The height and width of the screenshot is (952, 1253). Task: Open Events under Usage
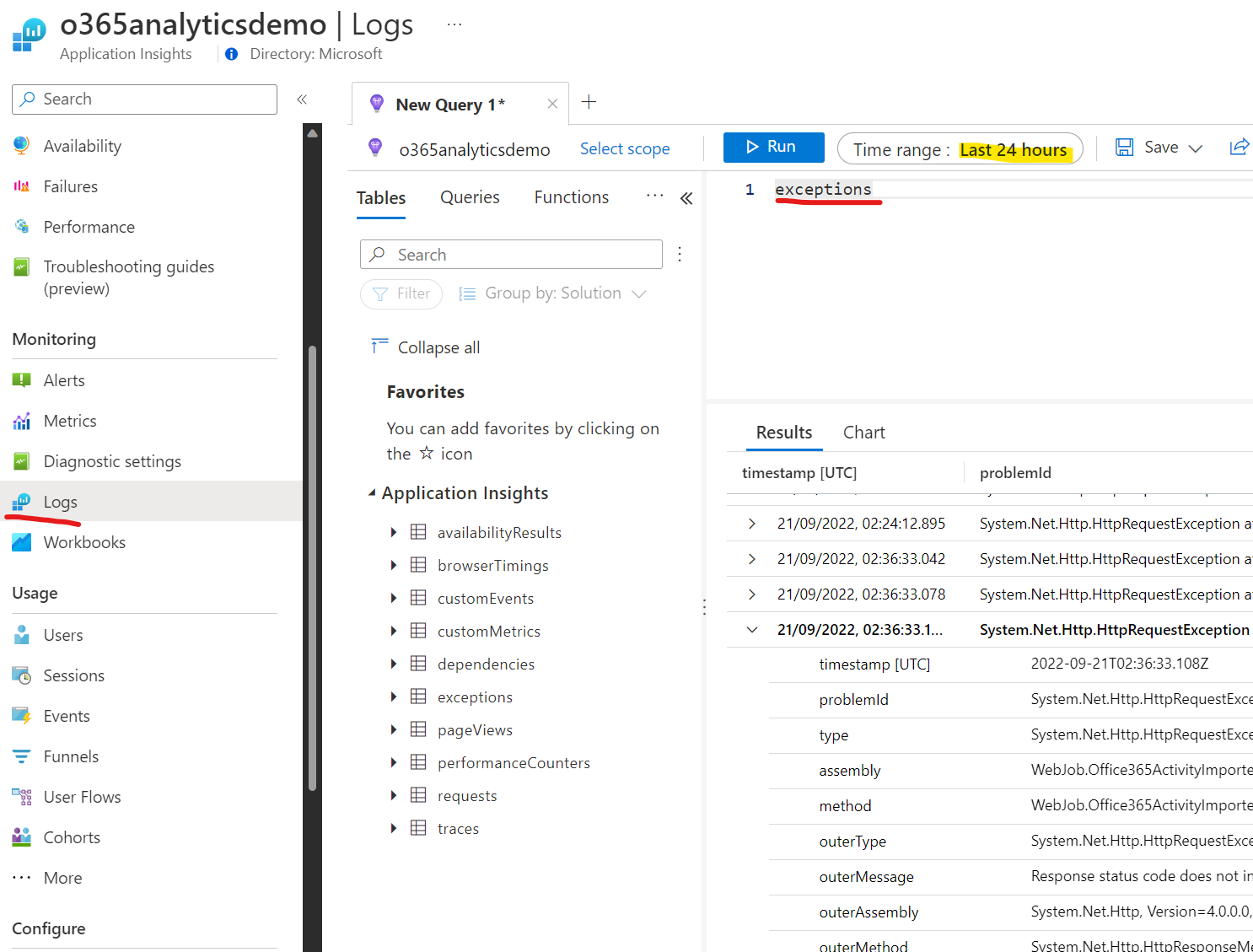coord(67,716)
